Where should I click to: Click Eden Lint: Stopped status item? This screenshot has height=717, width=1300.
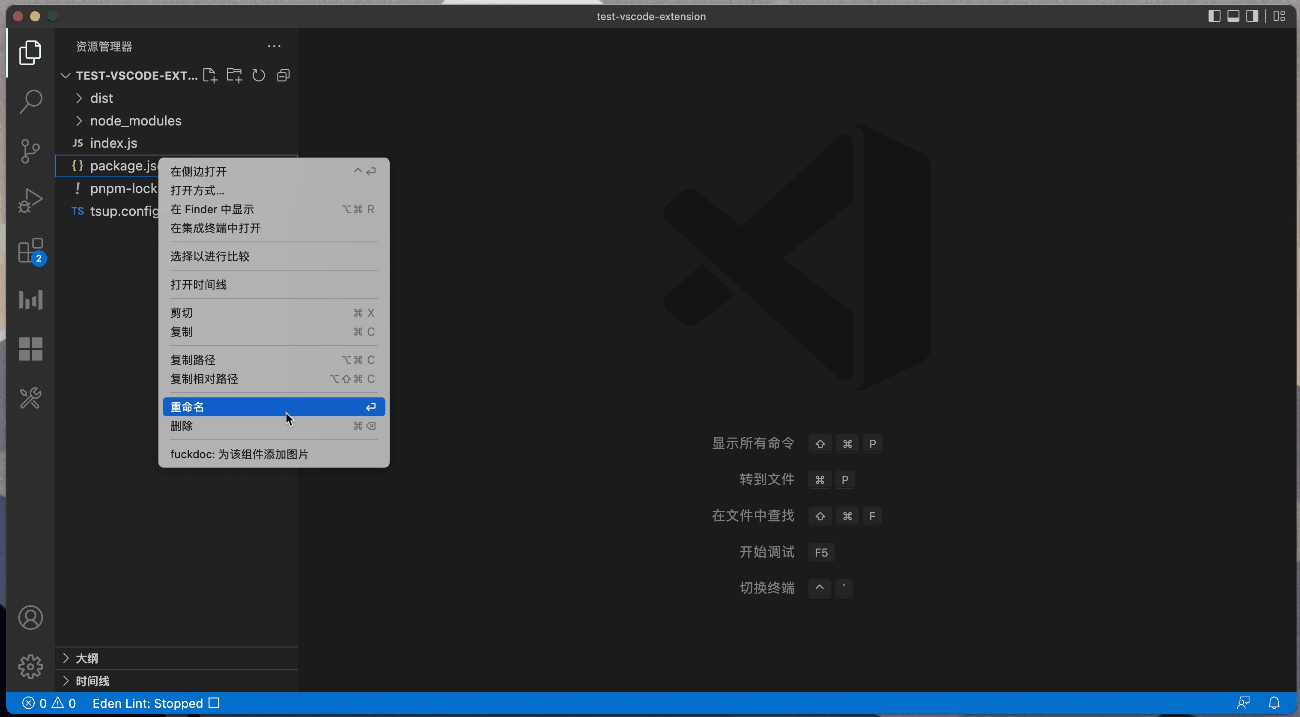coord(156,703)
